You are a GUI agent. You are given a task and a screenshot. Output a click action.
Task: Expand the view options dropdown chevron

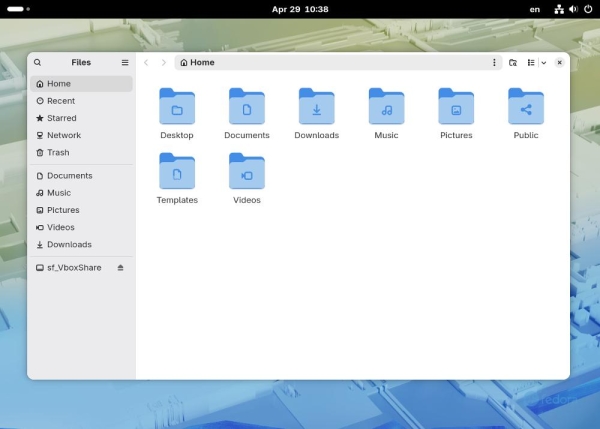[543, 62]
